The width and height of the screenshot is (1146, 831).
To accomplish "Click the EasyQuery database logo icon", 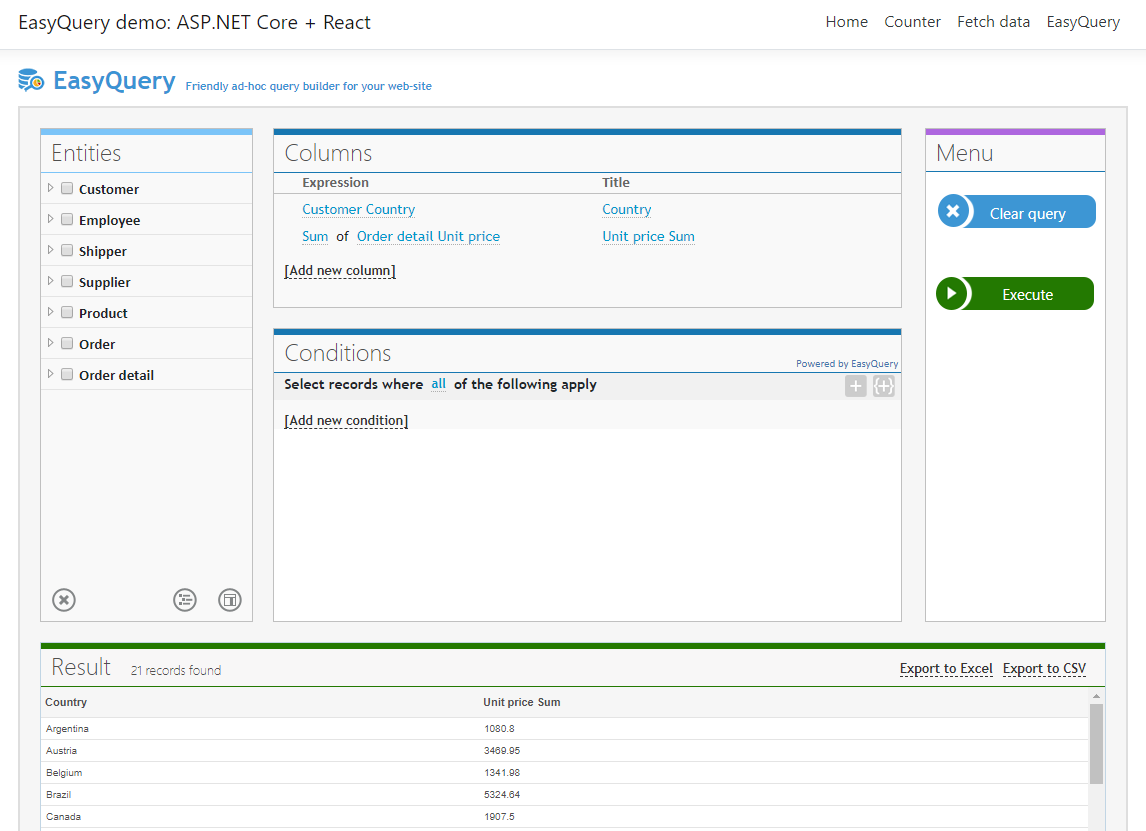I will (x=30, y=80).
